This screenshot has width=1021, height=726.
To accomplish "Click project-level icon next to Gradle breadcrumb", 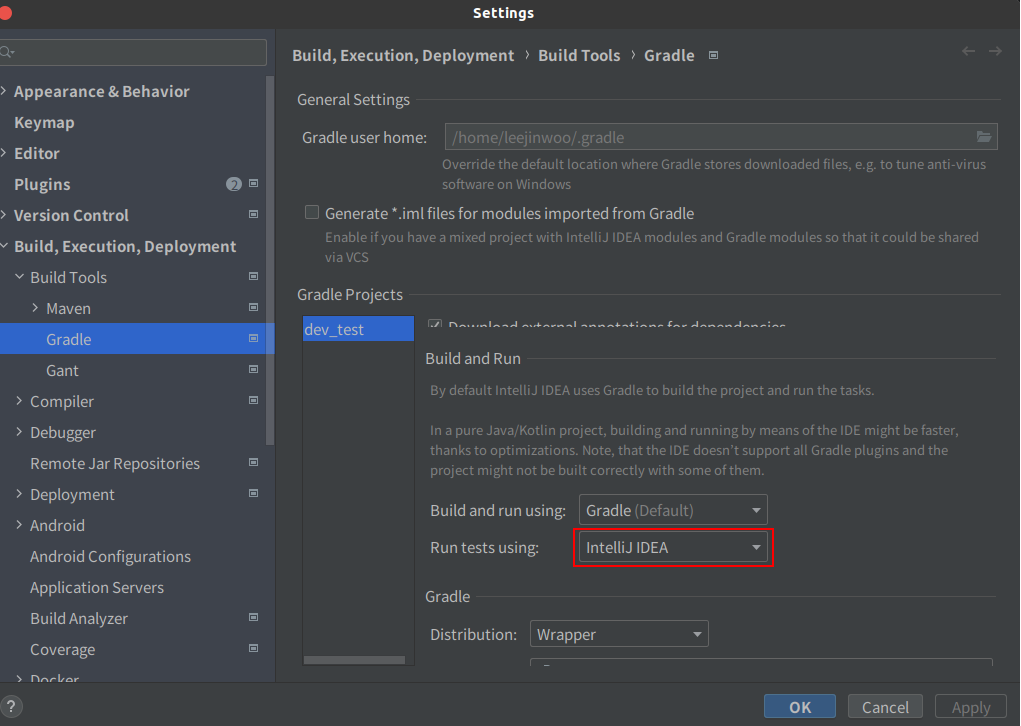I will point(713,55).
